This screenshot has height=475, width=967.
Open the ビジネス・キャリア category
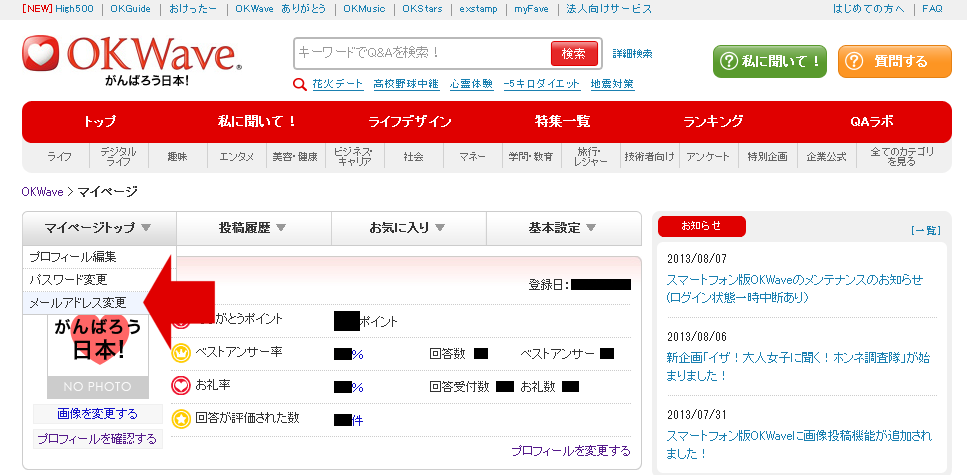click(355, 157)
